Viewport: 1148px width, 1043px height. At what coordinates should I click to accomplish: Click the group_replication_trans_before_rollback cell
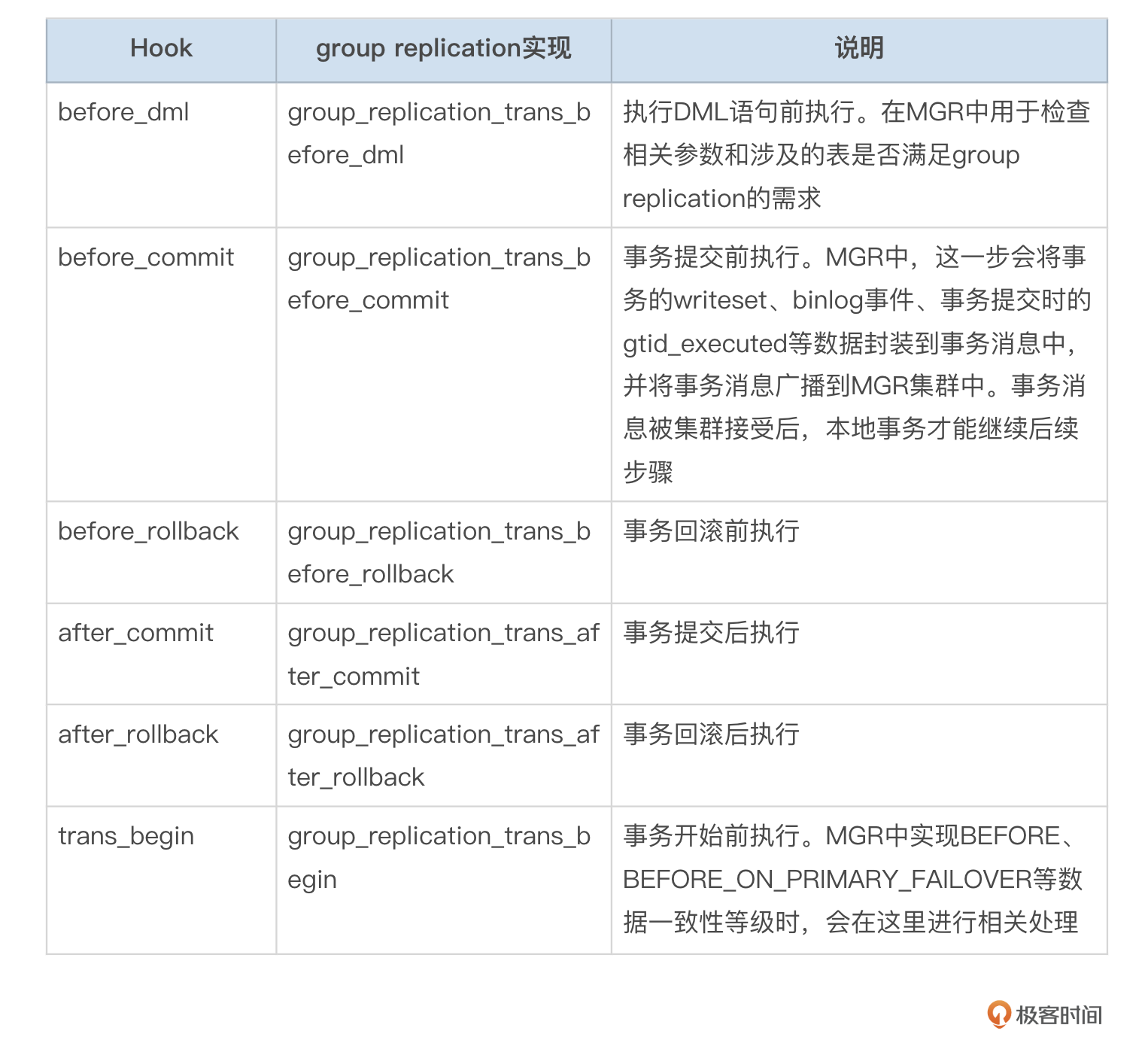coord(439,552)
